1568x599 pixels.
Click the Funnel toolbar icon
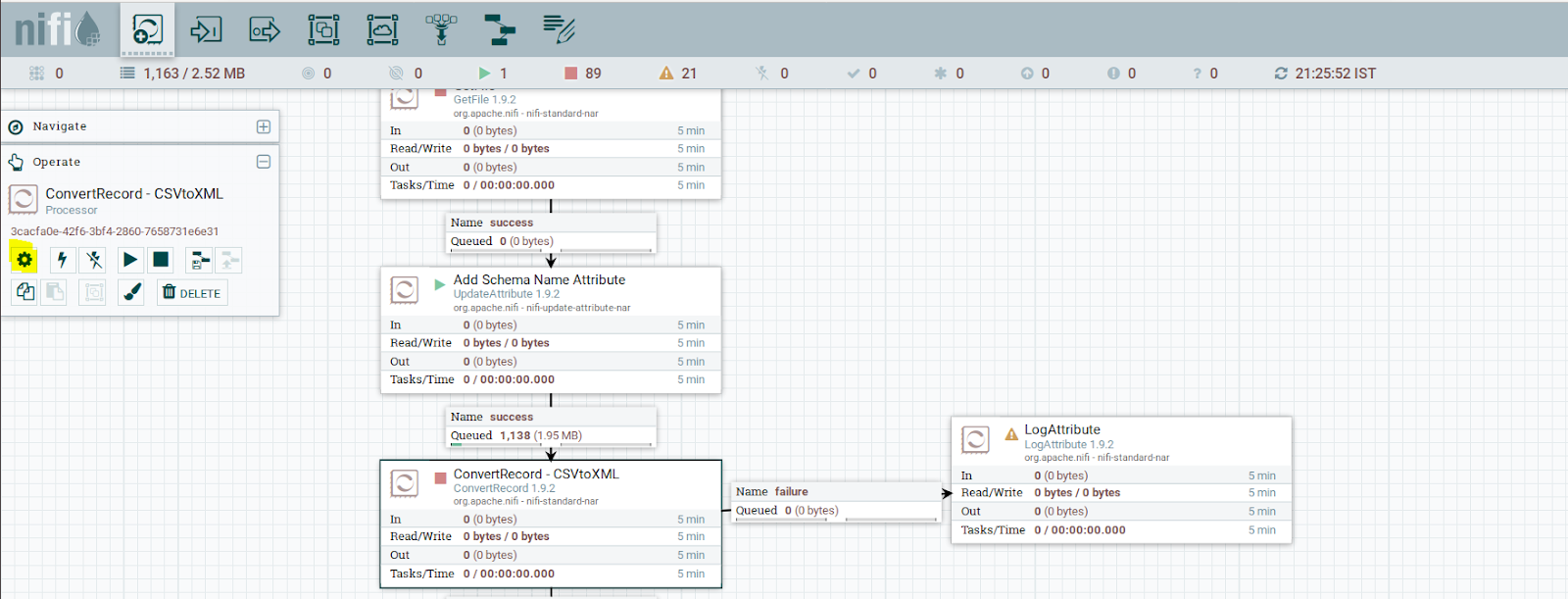click(441, 29)
